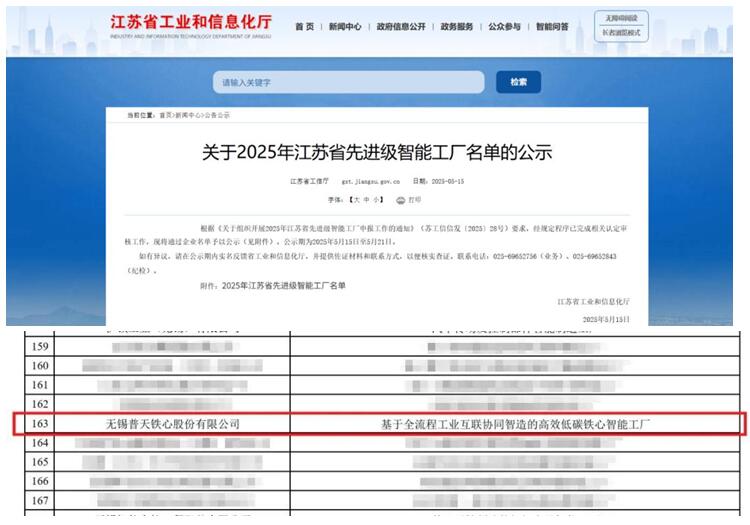Click the printer icon beside 打印
The height and width of the screenshot is (525, 750).
[400, 200]
